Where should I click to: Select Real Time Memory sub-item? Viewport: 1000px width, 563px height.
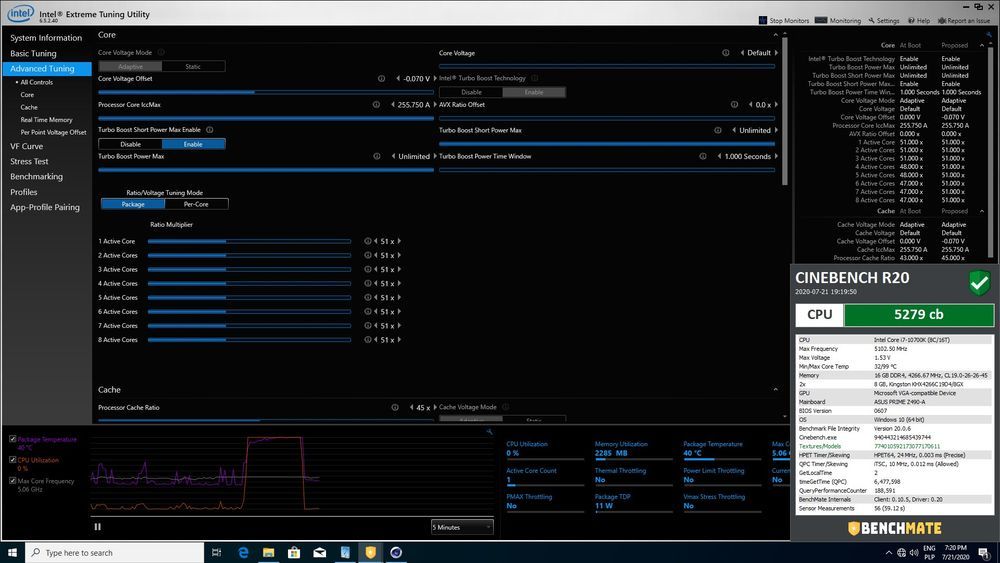tap(46, 120)
